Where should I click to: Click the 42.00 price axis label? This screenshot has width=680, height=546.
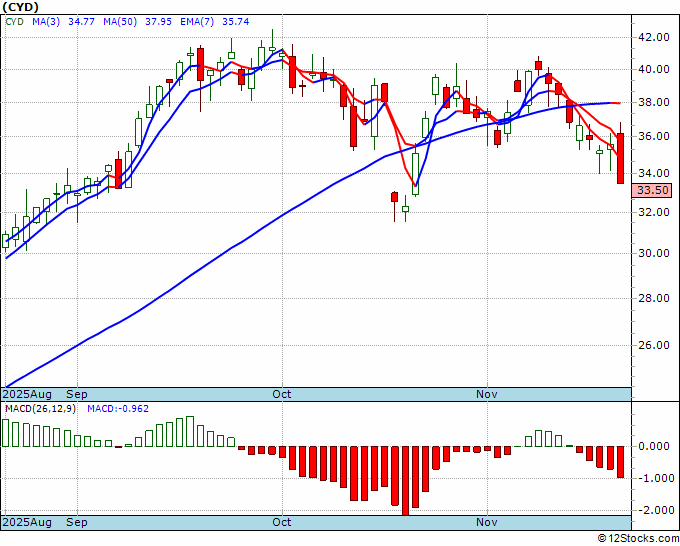click(654, 37)
